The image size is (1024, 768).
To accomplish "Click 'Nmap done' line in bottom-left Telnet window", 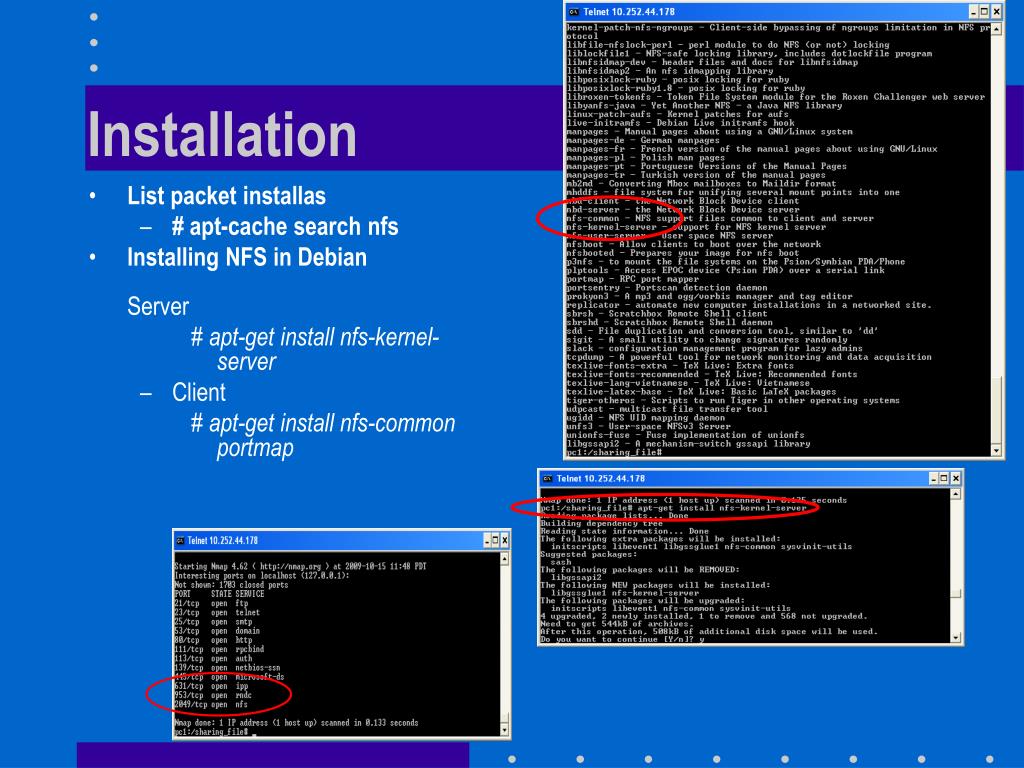I will click(296, 723).
